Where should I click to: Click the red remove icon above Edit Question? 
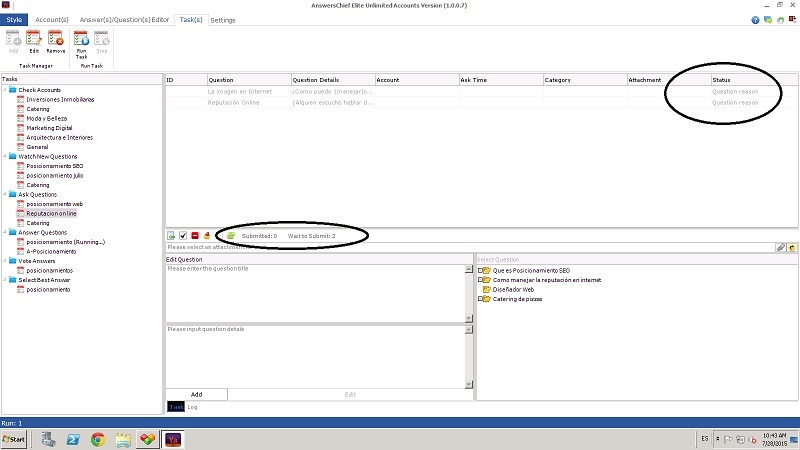[x=194, y=235]
